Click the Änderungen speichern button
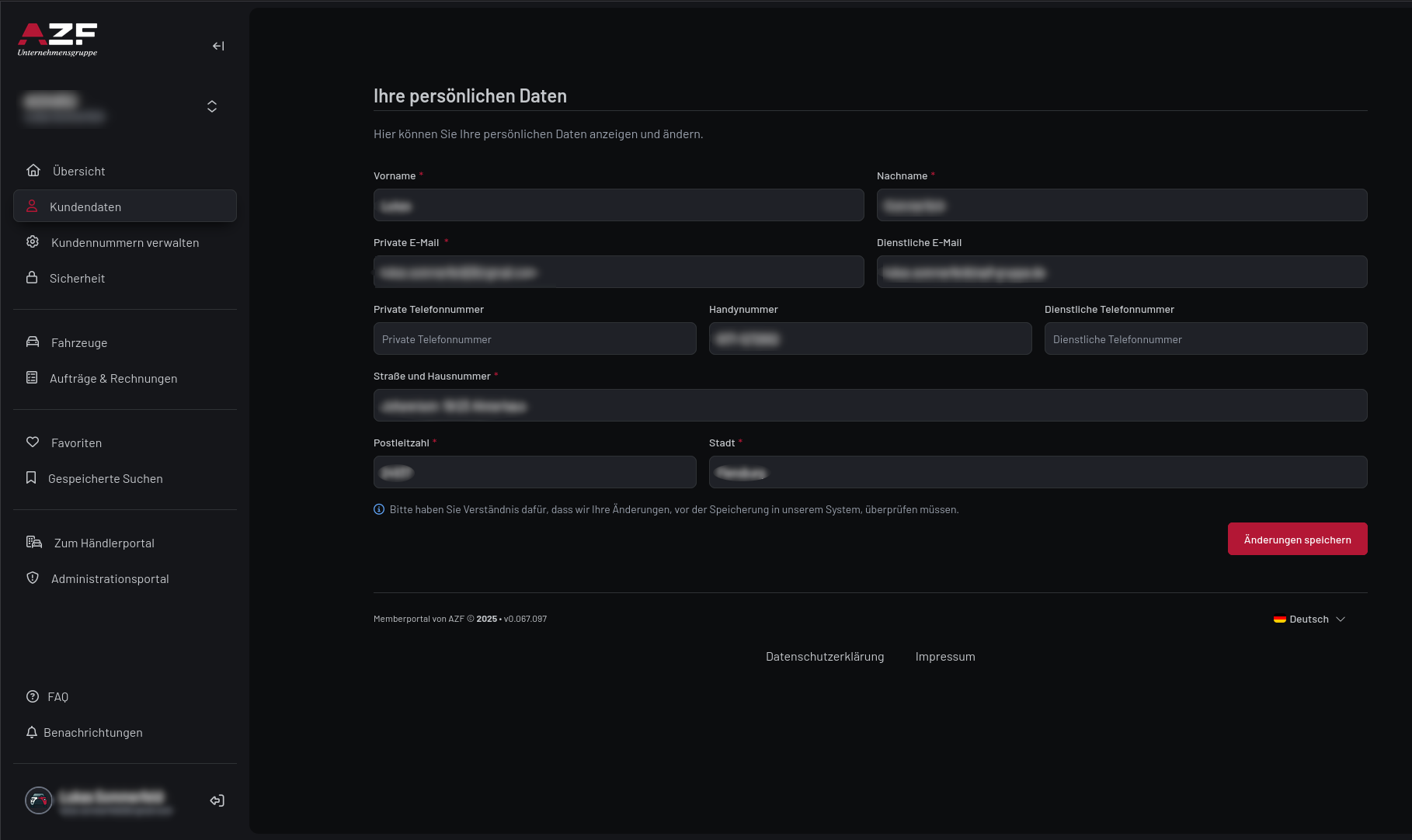1412x840 pixels. pos(1297,540)
